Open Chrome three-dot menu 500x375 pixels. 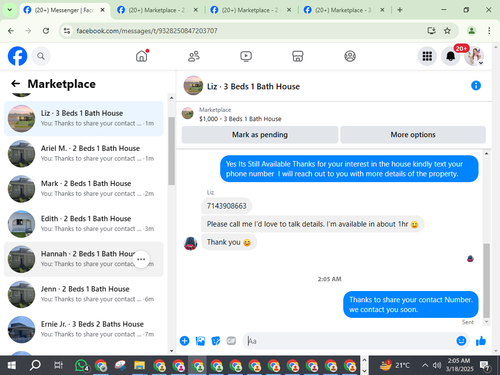click(x=489, y=31)
